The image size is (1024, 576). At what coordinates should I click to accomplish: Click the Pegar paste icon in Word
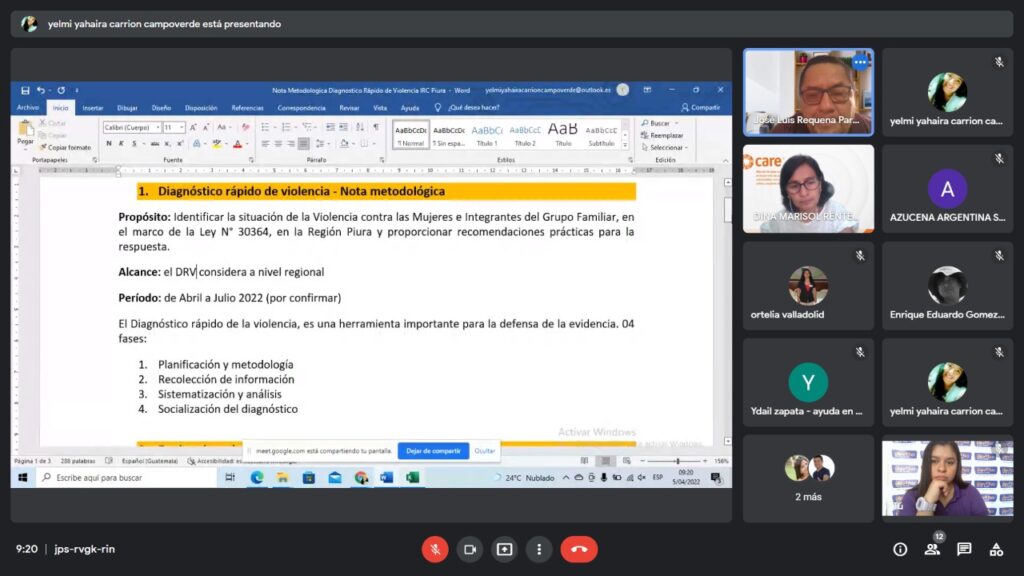pyautogui.click(x=25, y=131)
